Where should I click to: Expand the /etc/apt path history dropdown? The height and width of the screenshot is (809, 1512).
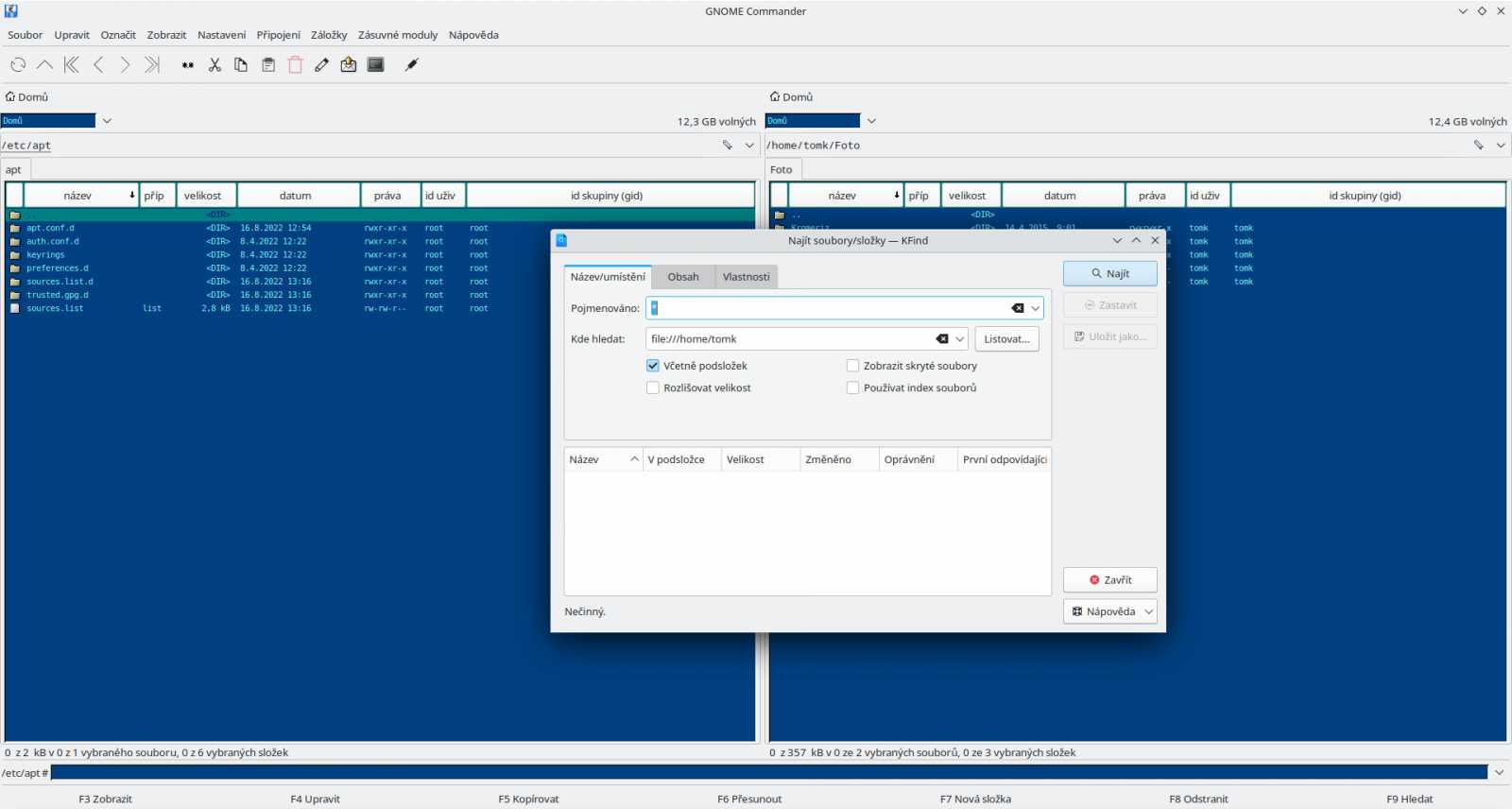[x=749, y=146]
